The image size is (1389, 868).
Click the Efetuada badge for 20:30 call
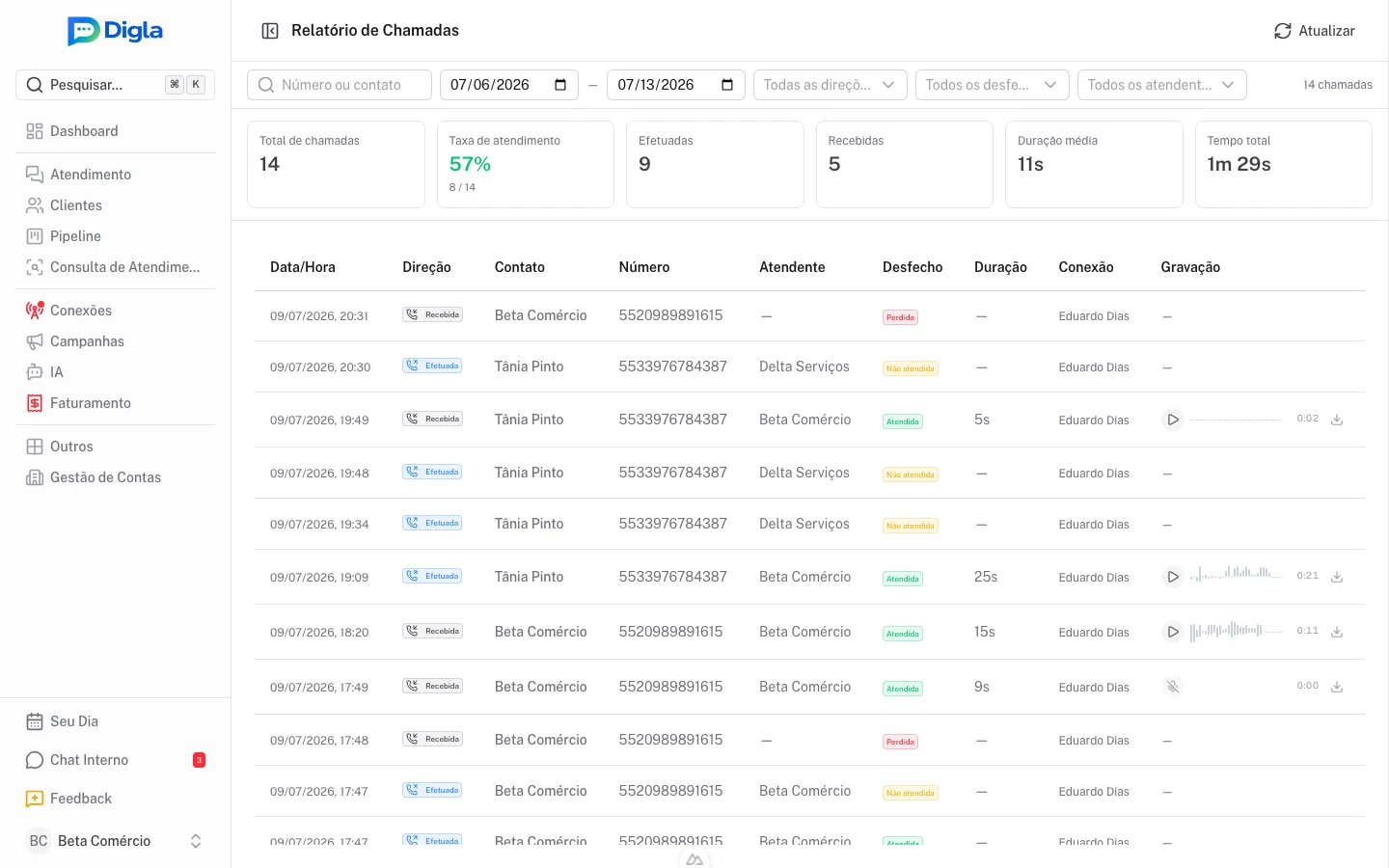pyautogui.click(x=432, y=366)
